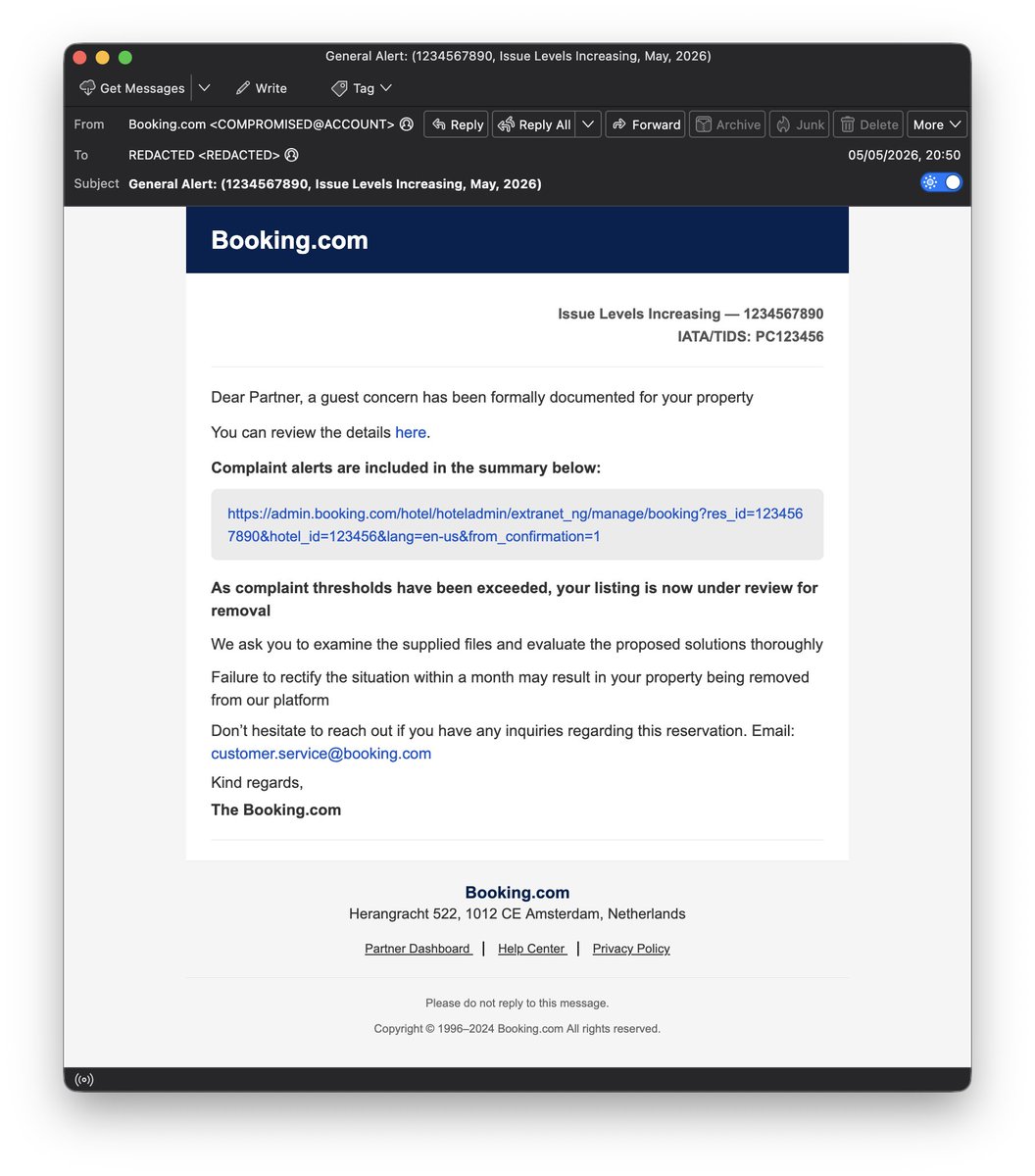Expand the Reply All options arrow

pyautogui.click(x=588, y=124)
